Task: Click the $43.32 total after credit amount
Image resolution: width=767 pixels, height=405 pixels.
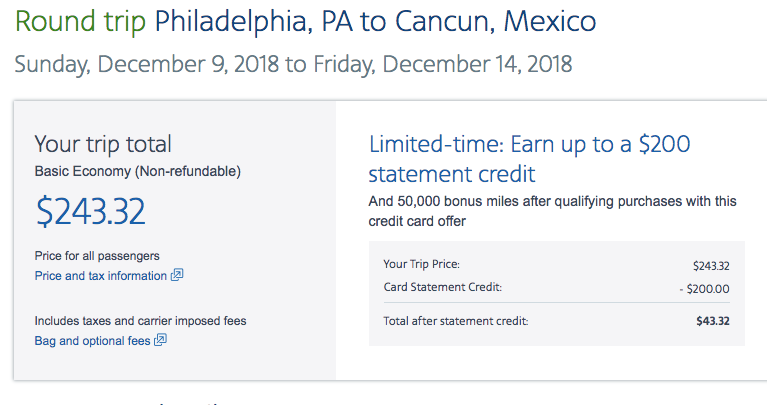Action: click(x=713, y=321)
